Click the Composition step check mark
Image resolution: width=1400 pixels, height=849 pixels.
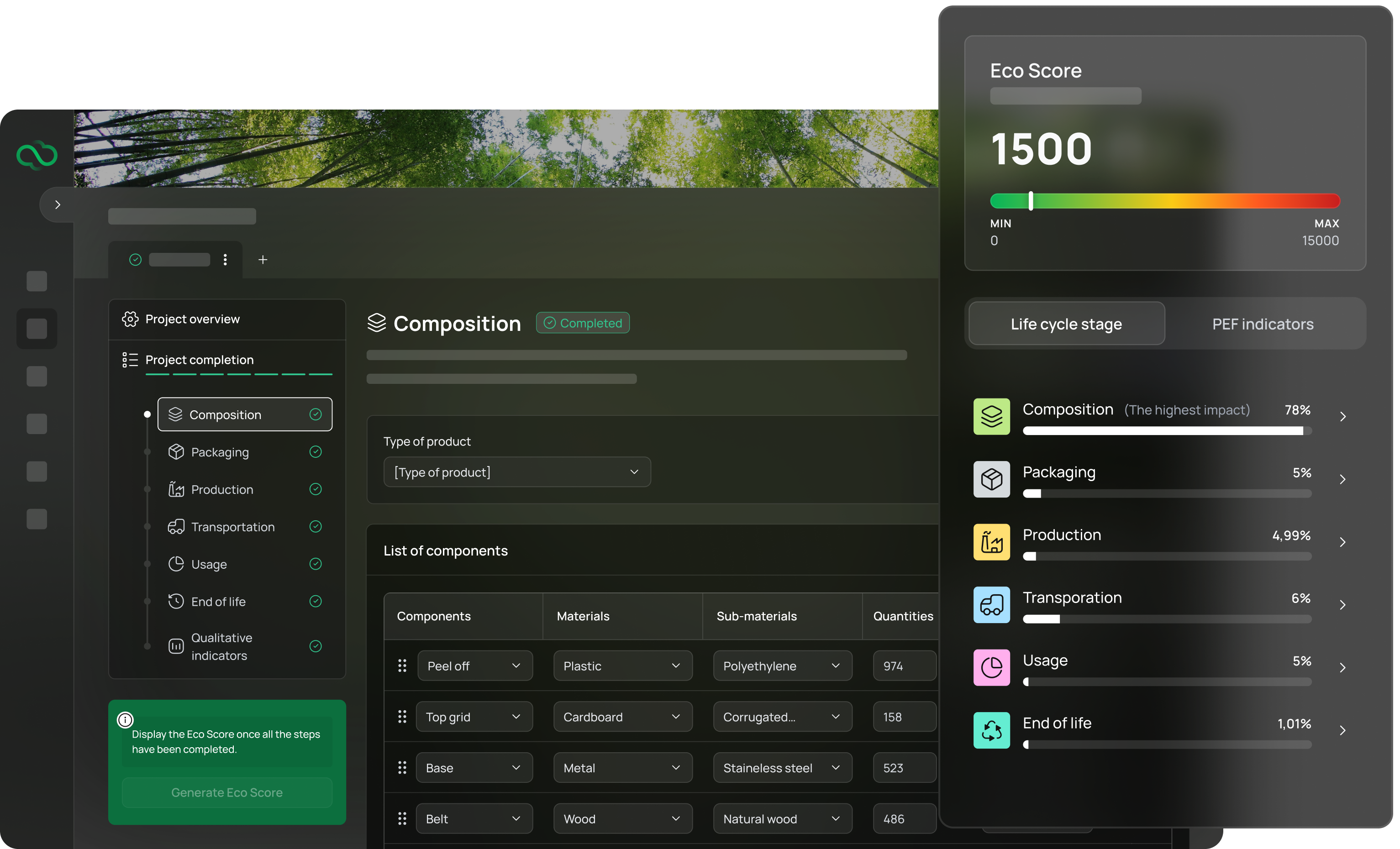click(316, 414)
